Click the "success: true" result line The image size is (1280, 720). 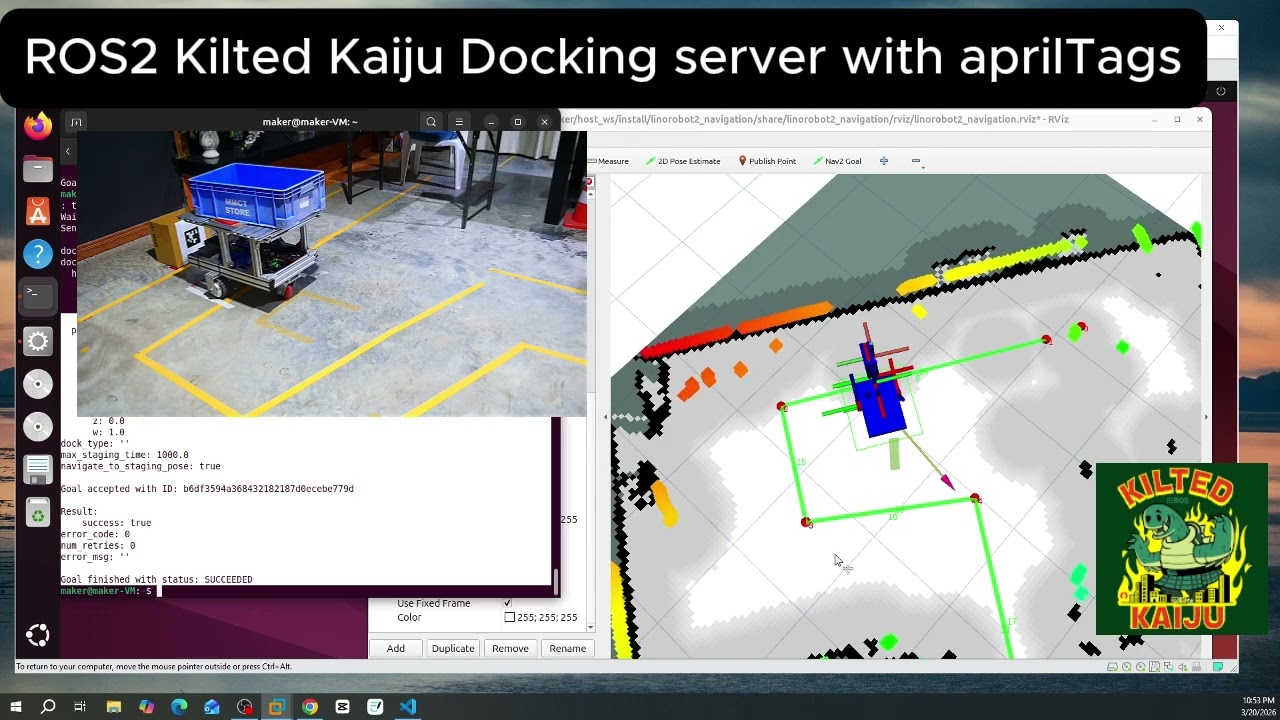pos(116,523)
